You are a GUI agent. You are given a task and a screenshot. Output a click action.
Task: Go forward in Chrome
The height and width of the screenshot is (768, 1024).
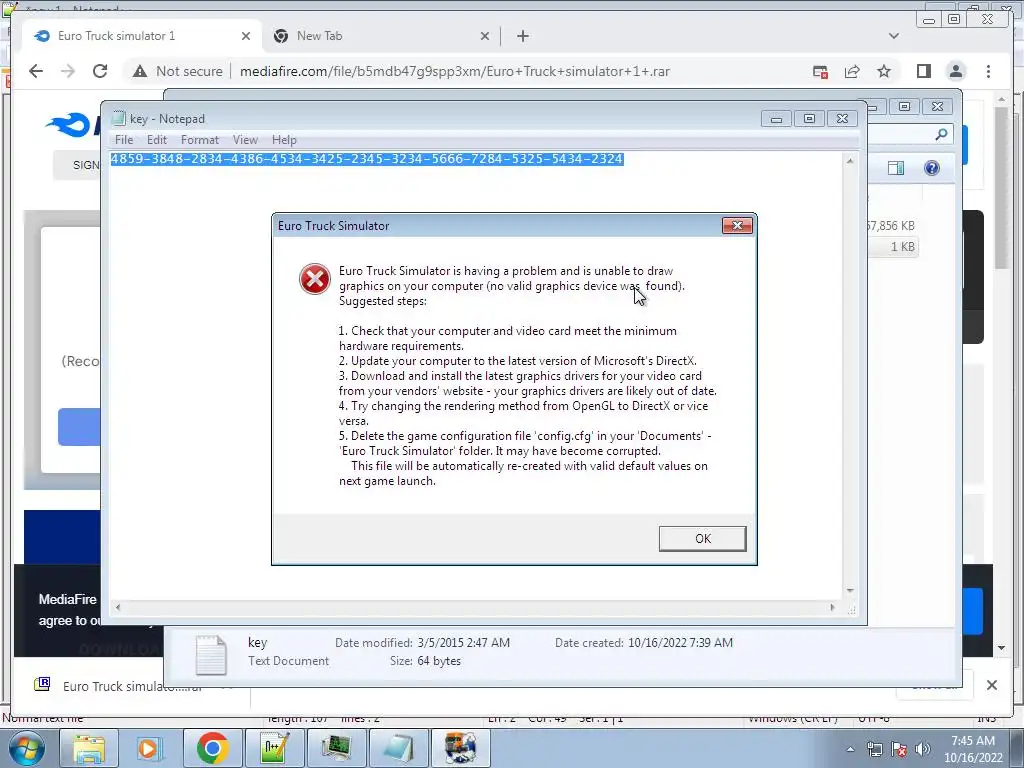point(68,71)
